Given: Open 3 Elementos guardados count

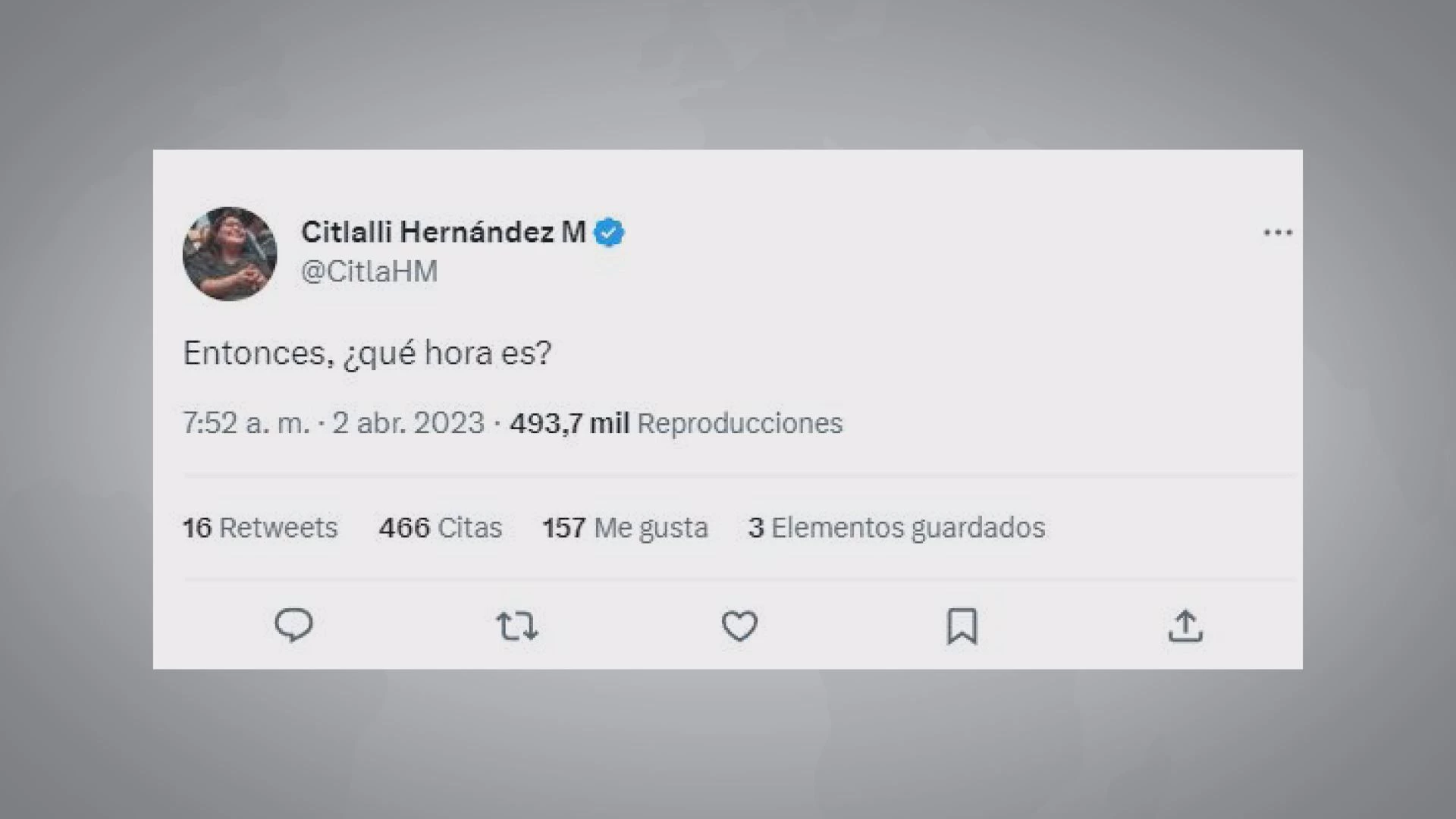Looking at the screenshot, I should (896, 528).
